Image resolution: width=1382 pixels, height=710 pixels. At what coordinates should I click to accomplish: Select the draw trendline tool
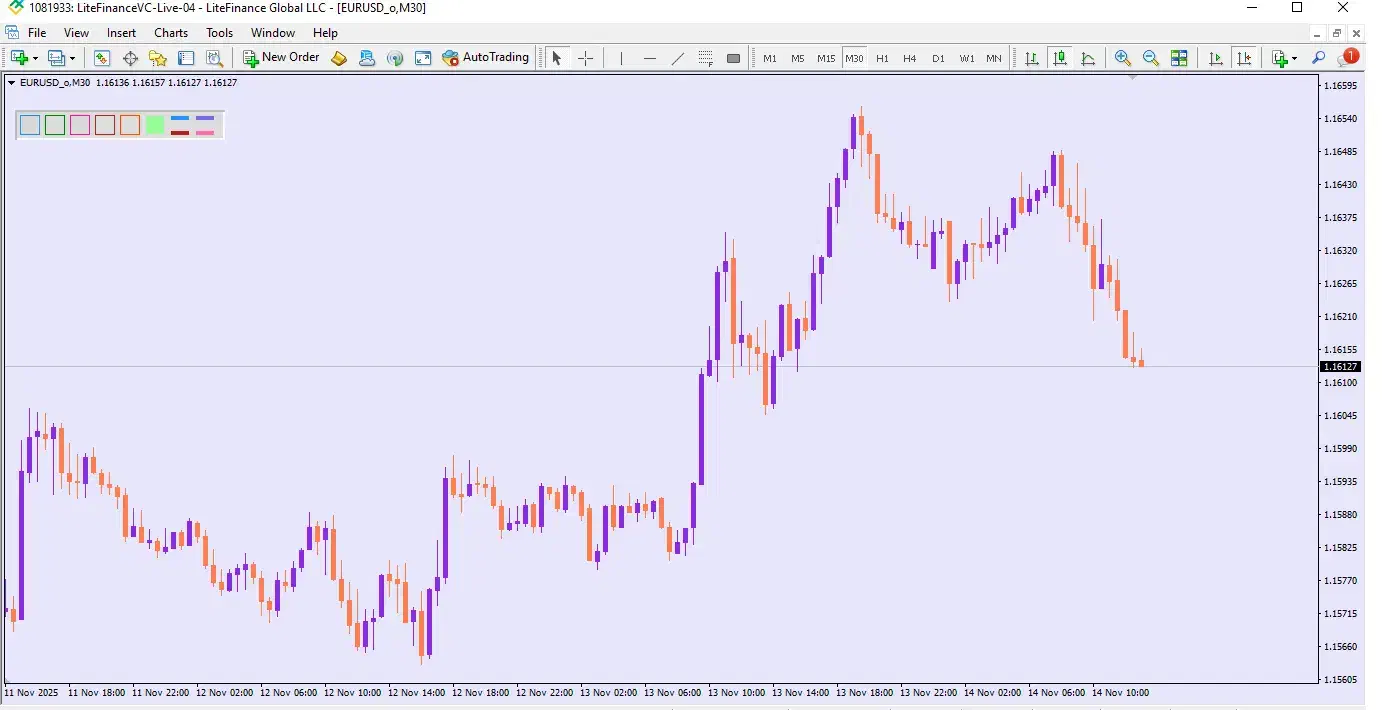click(x=677, y=58)
